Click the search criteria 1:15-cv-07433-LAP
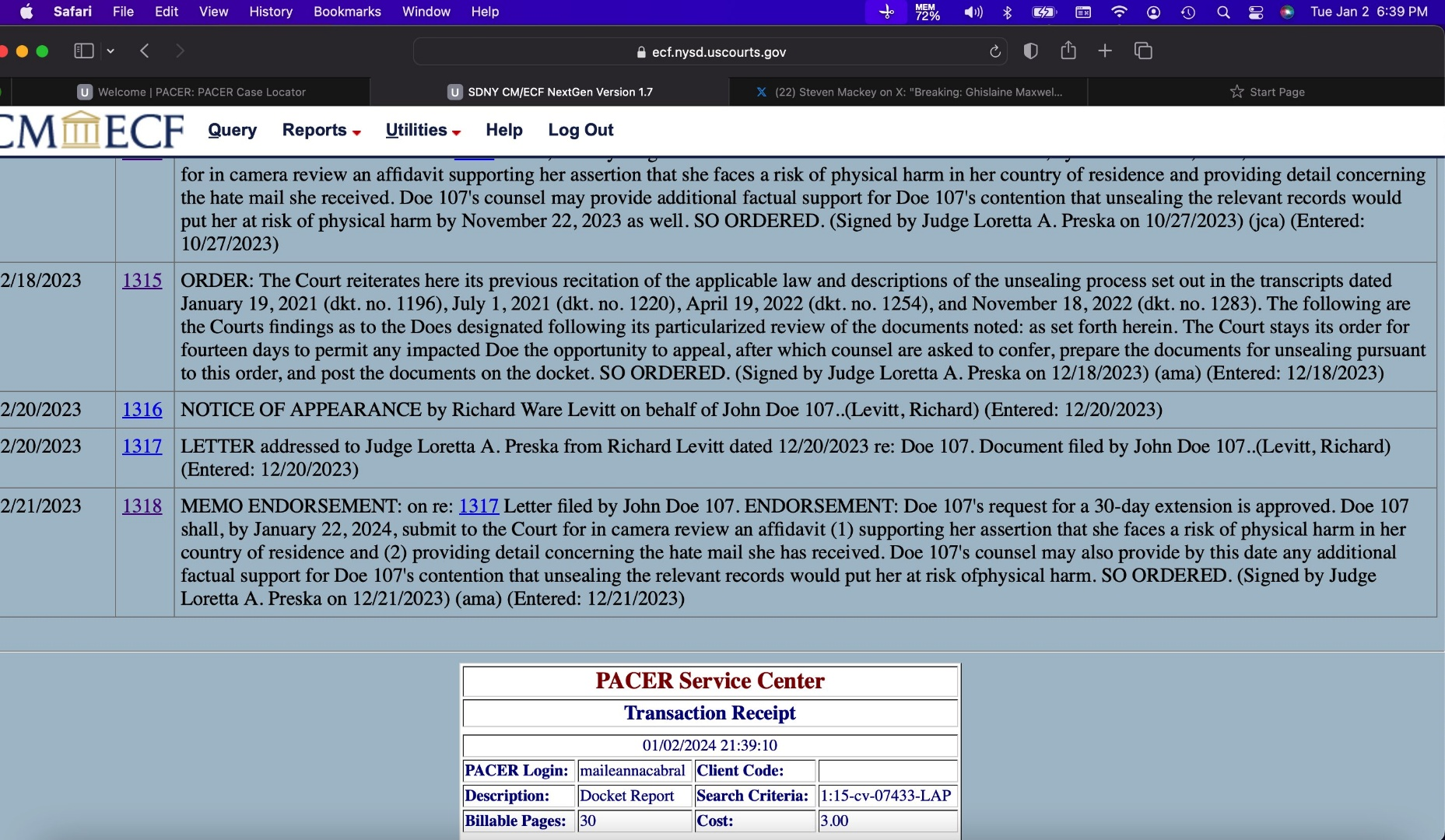 tap(887, 795)
